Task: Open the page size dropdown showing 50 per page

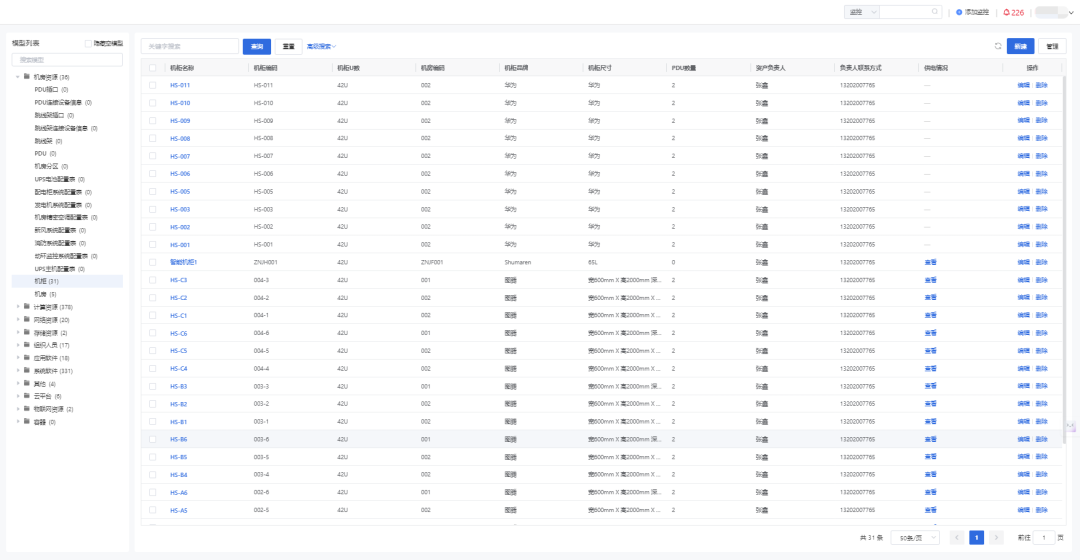Action: 915,537
